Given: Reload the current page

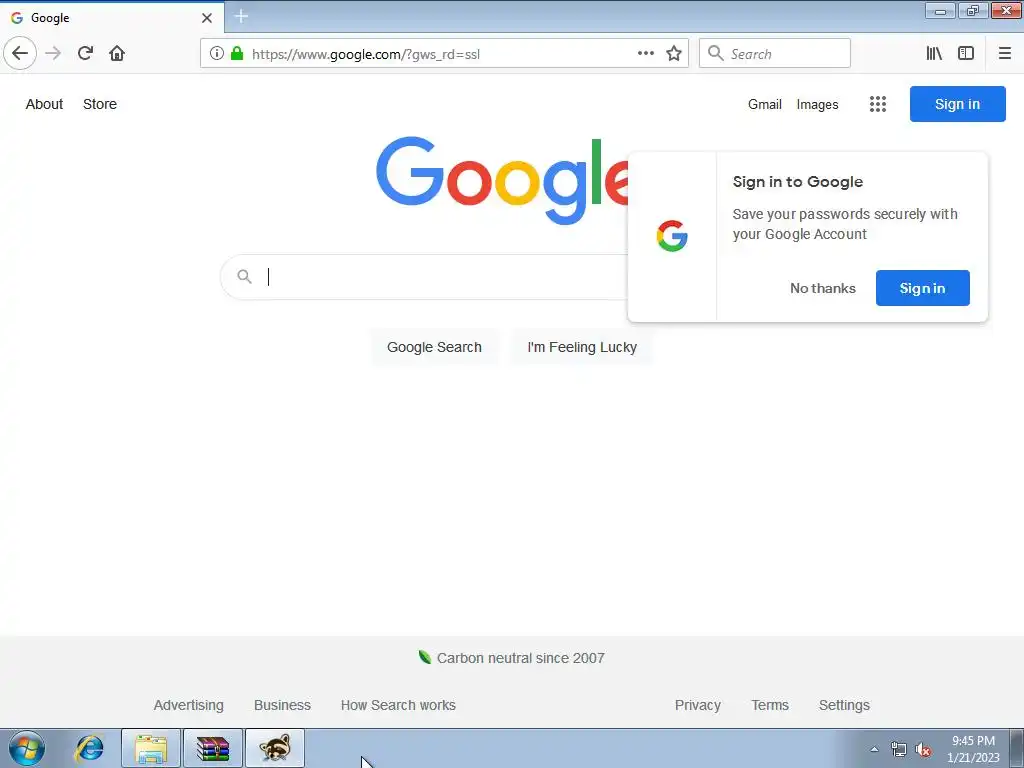Looking at the screenshot, I should 85,54.
